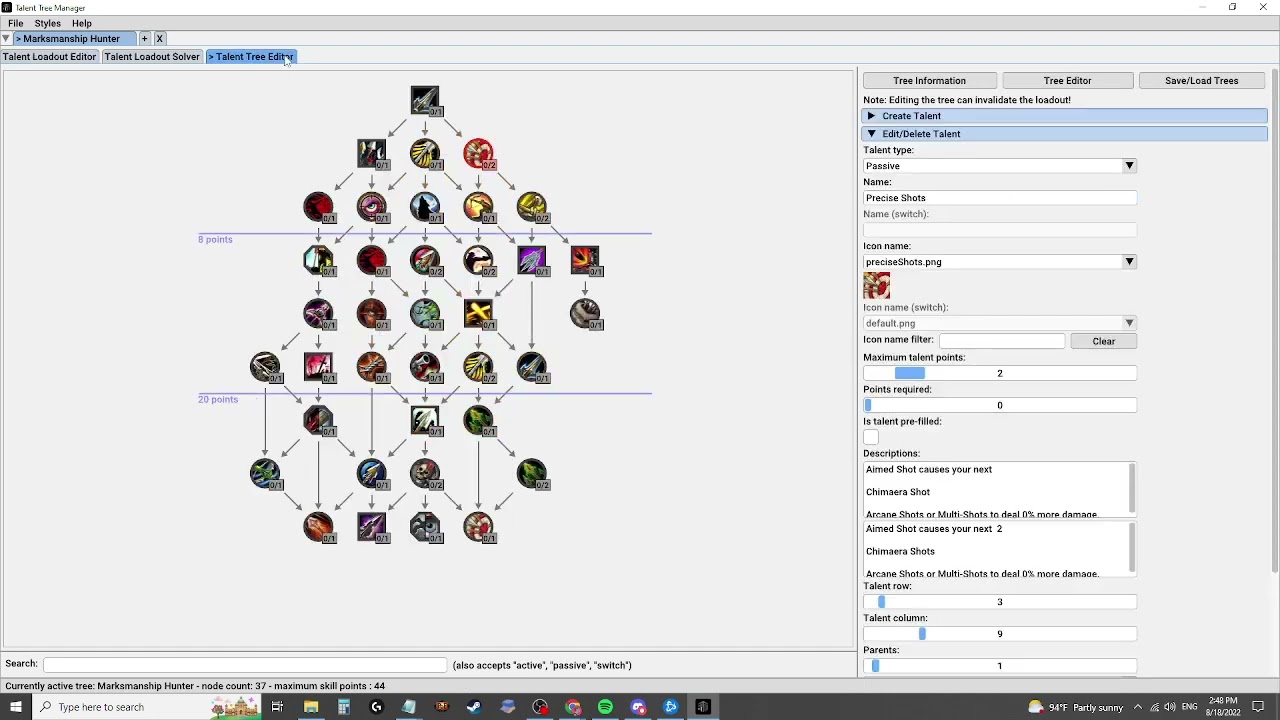Viewport: 1280px width, 720px height.
Task: Click the skull talent node
Action: (x=425, y=474)
